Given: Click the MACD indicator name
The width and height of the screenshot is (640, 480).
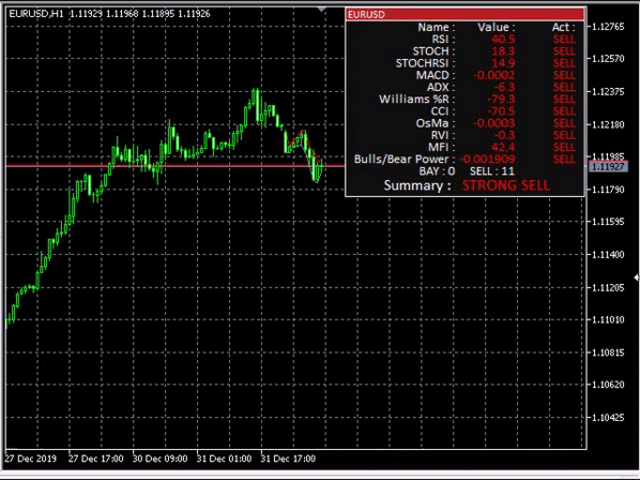Looking at the screenshot, I should [435, 75].
